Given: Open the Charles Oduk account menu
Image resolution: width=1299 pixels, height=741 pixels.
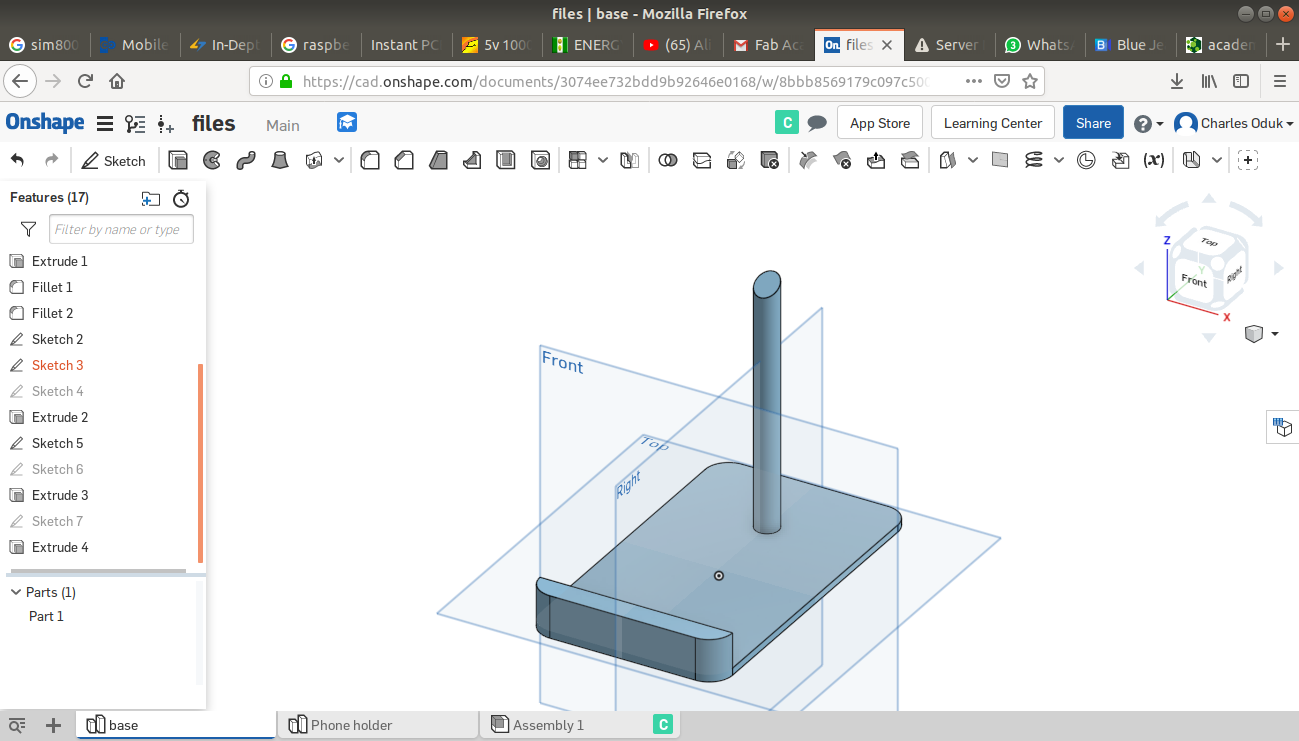Looking at the screenshot, I should click(1234, 123).
